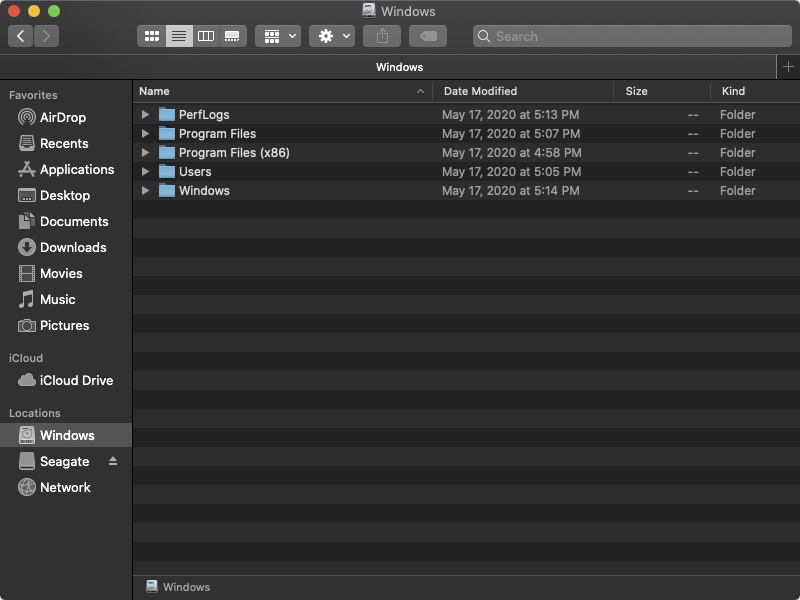The width and height of the screenshot is (800, 600).
Task: Open Applications in the sidebar
Action: [x=66, y=169]
